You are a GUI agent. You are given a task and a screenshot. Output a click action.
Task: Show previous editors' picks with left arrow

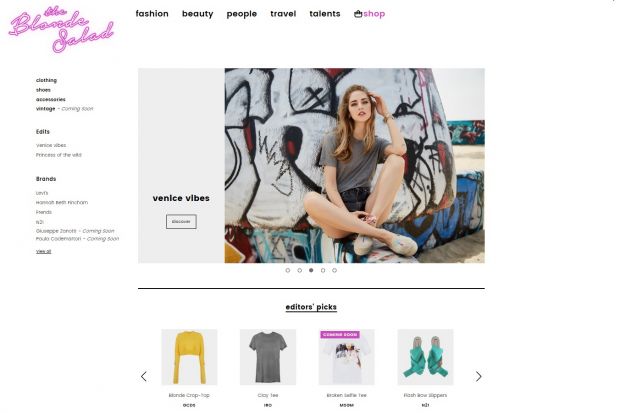pos(144,376)
